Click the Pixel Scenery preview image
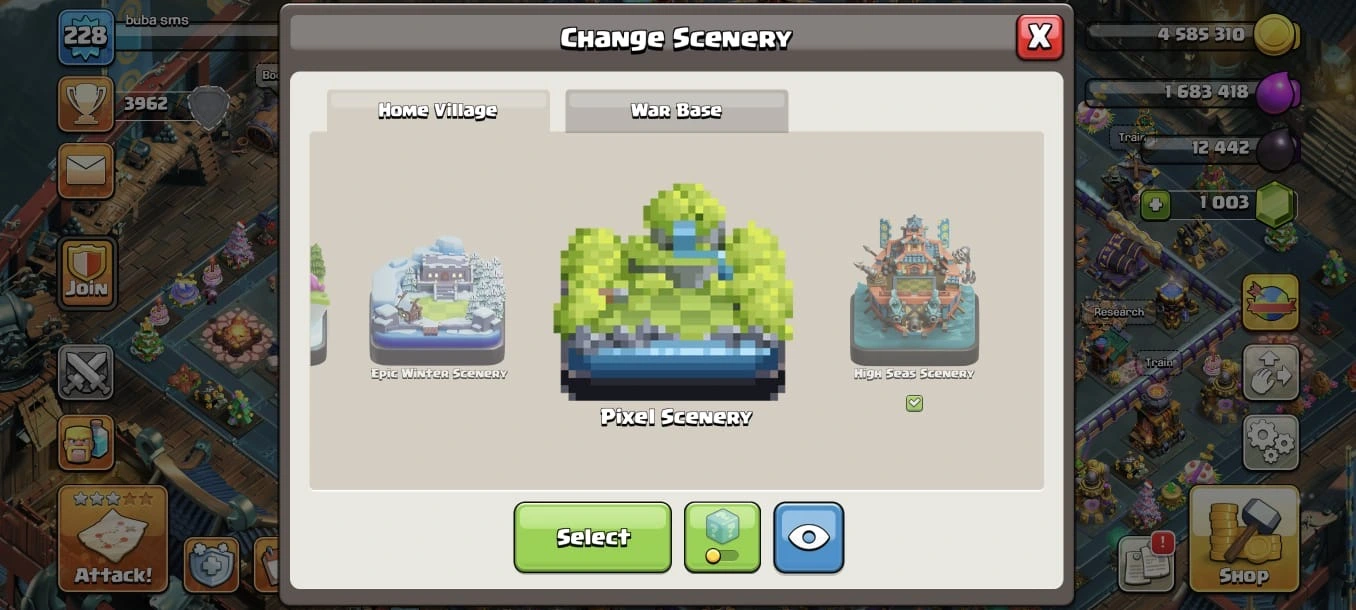Image resolution: width=1356 pixels, height=610 pixels. (676, 292)
